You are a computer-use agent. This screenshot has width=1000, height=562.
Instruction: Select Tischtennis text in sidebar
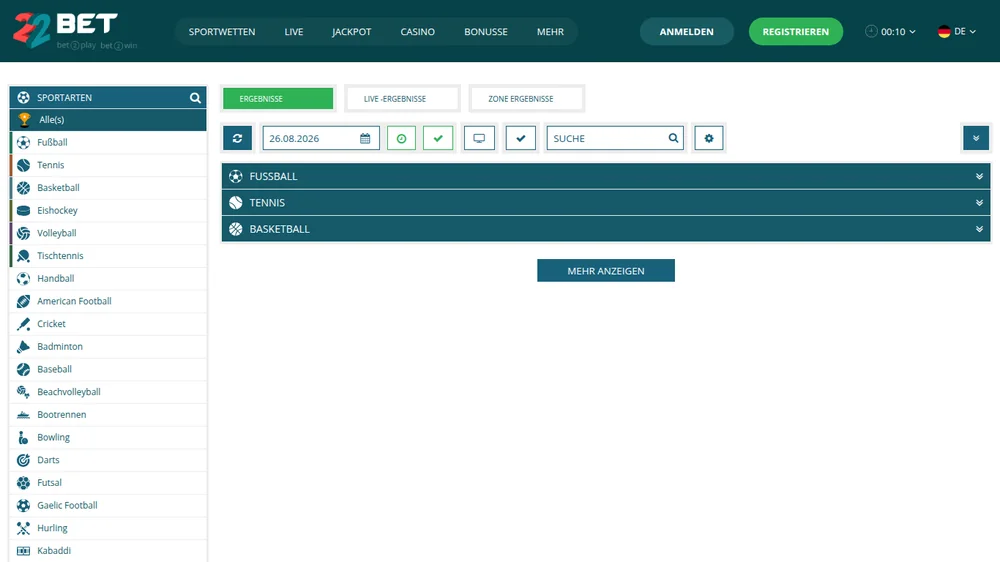tap(60, 256)
